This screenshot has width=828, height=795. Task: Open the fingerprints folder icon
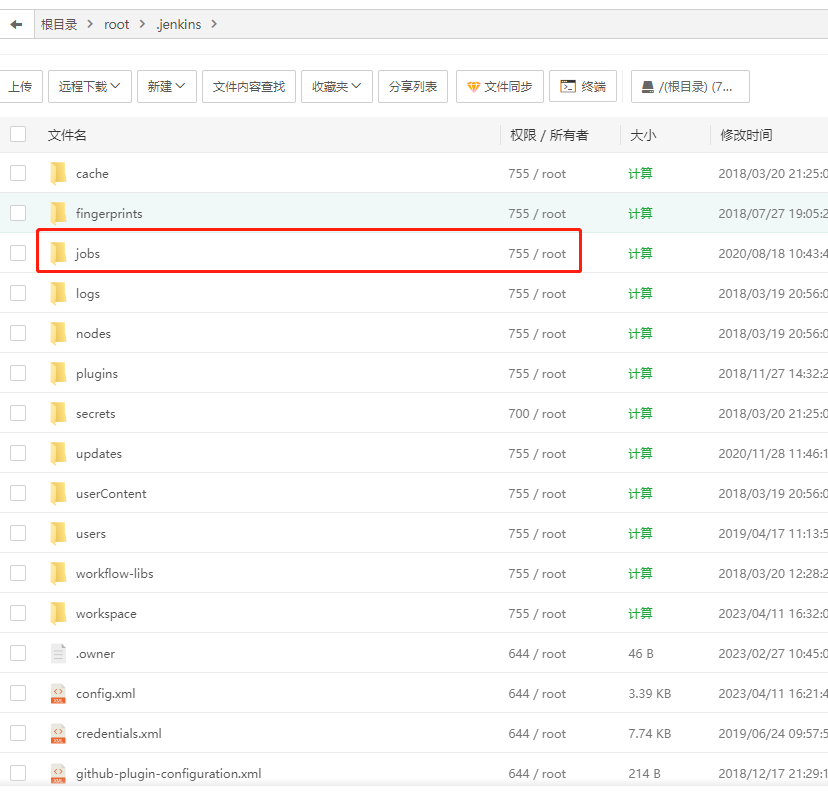[58, 213]
